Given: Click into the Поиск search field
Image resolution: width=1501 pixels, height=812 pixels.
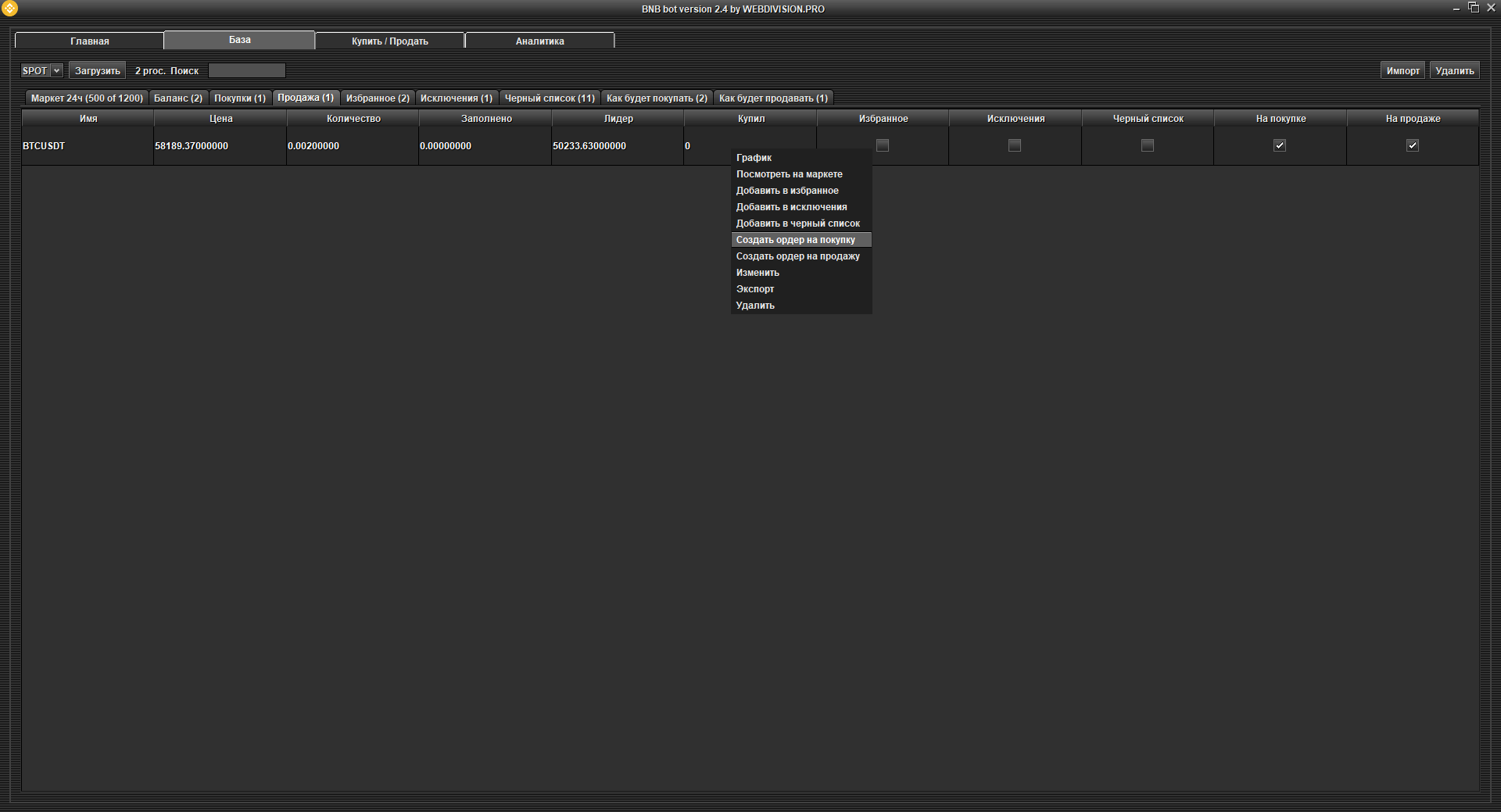Looking at the screenshot, I should pos(246,70).
